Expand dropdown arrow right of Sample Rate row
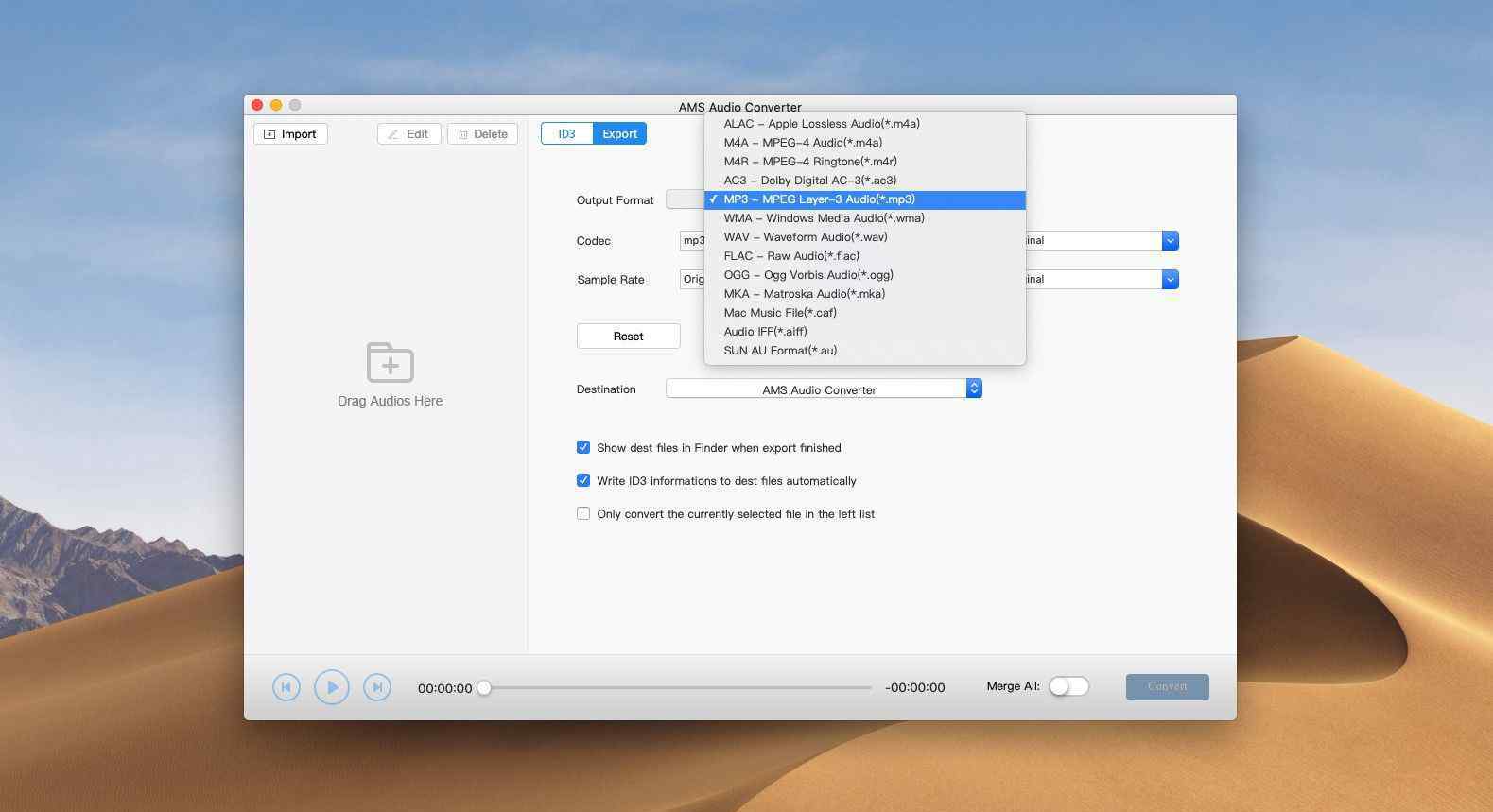Image resolution: width=1493 pixels, height=812 pixels. click(x=1170, y=280)
